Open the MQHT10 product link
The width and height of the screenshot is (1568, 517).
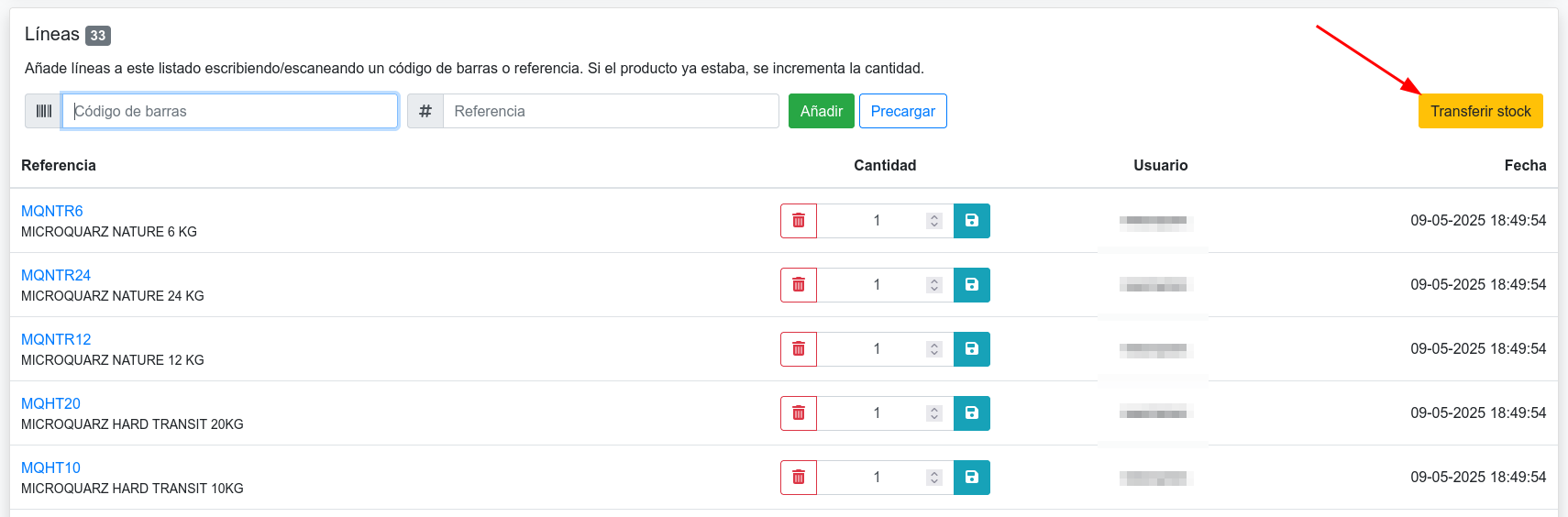50,467
